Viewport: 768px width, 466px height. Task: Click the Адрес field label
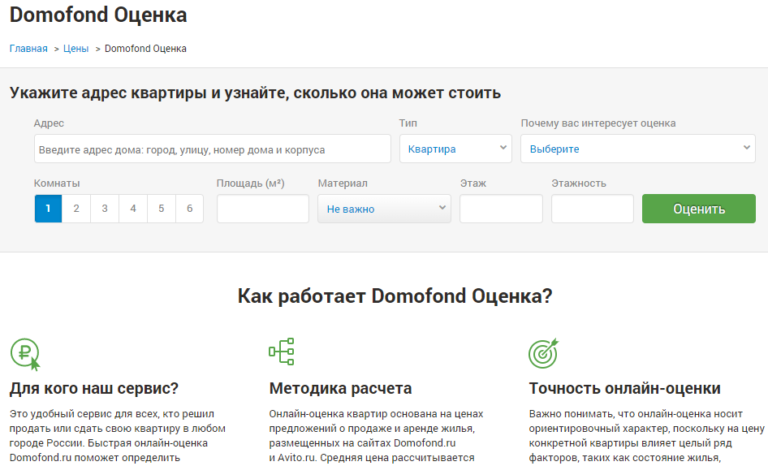click(x=49, y=123)
